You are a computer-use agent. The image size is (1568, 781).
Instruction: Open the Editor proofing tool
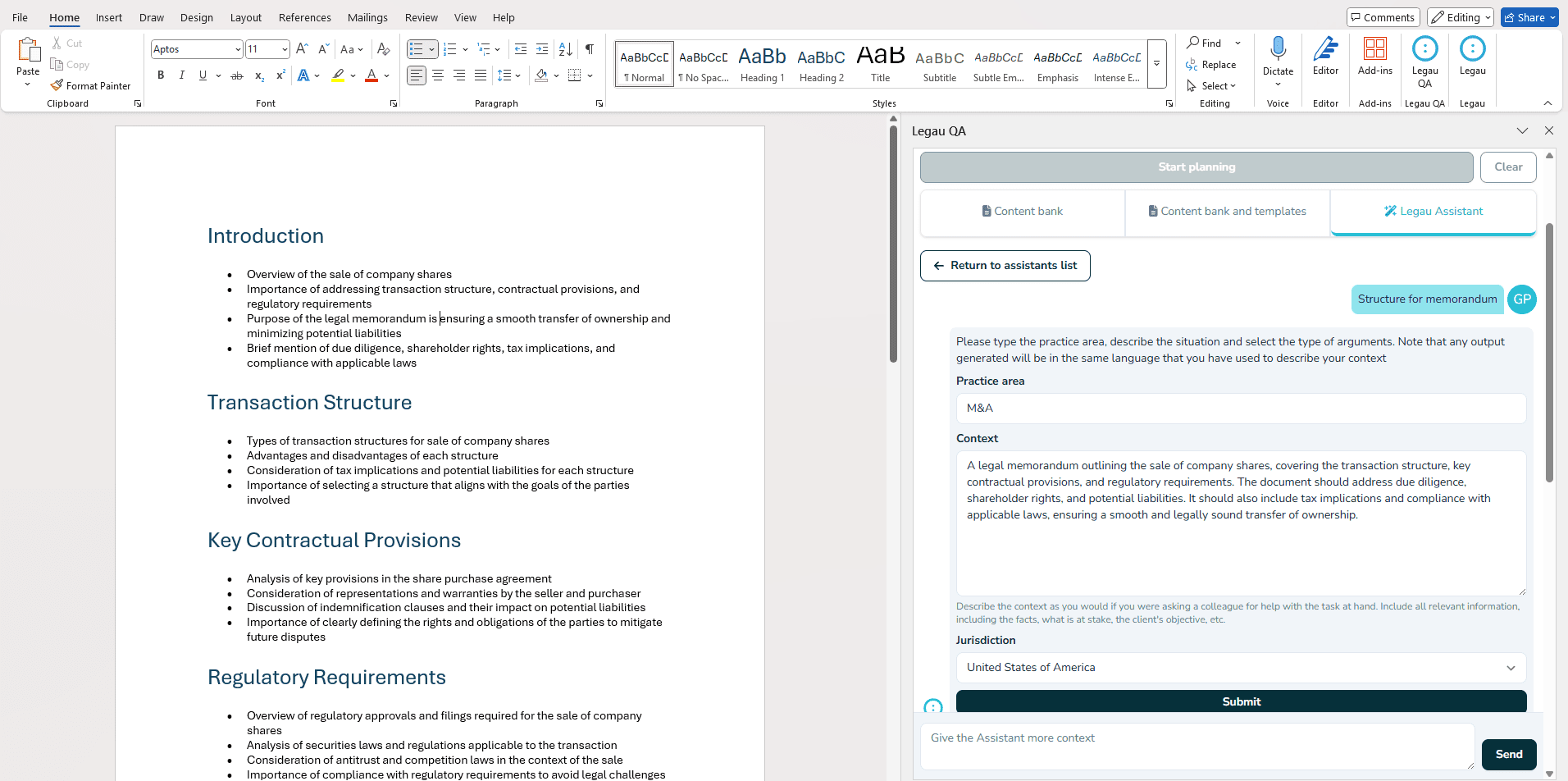click(x=1325, y=57)
